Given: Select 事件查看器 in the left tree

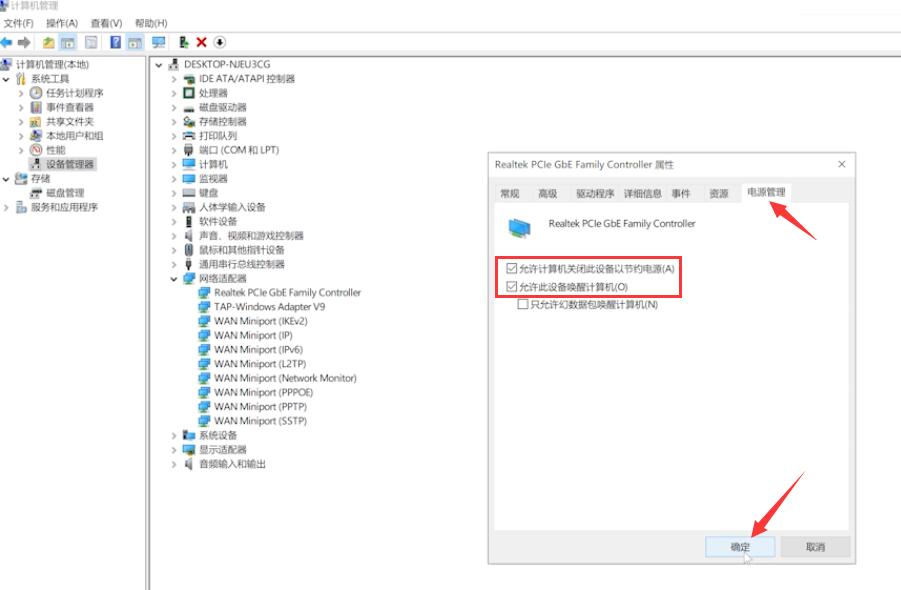Looking at the screenshot, I should pos(70,107).
